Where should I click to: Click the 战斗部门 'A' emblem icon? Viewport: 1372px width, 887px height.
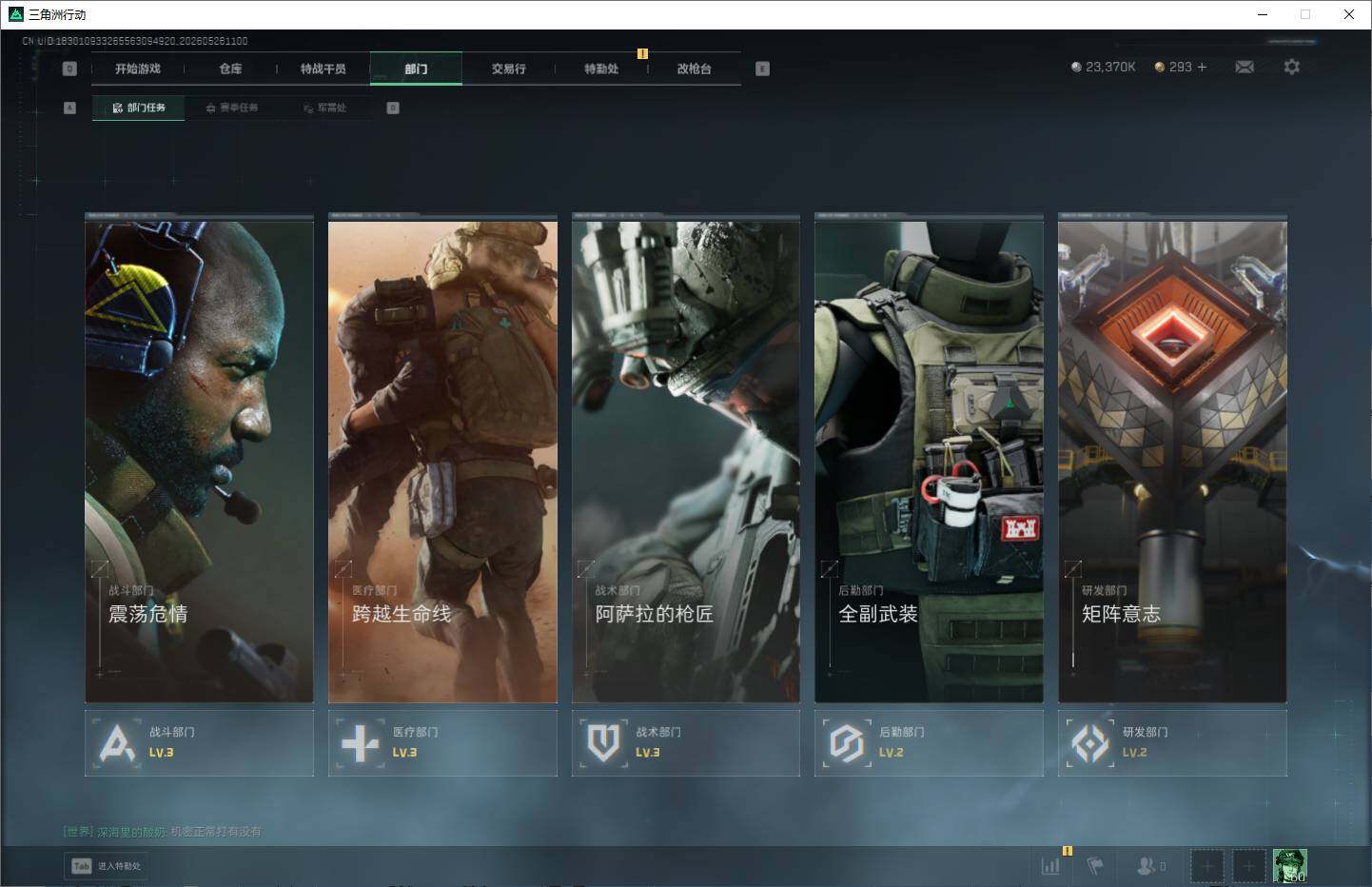click(x=117, y=743)
